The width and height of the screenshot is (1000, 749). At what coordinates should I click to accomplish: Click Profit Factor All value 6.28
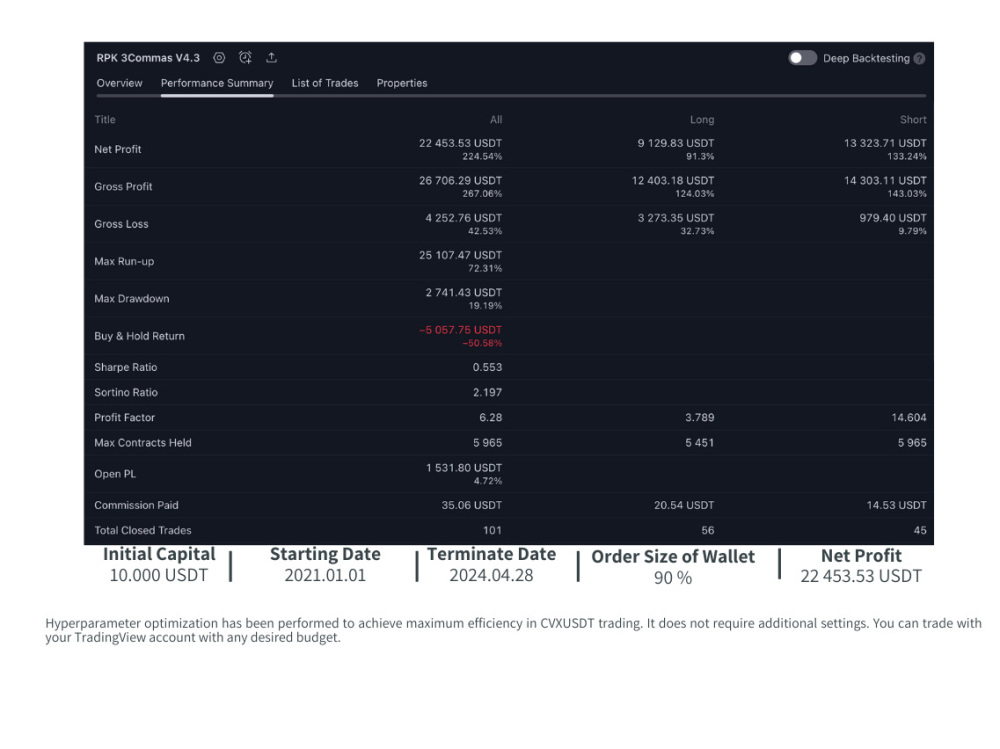tap(490, 417)
